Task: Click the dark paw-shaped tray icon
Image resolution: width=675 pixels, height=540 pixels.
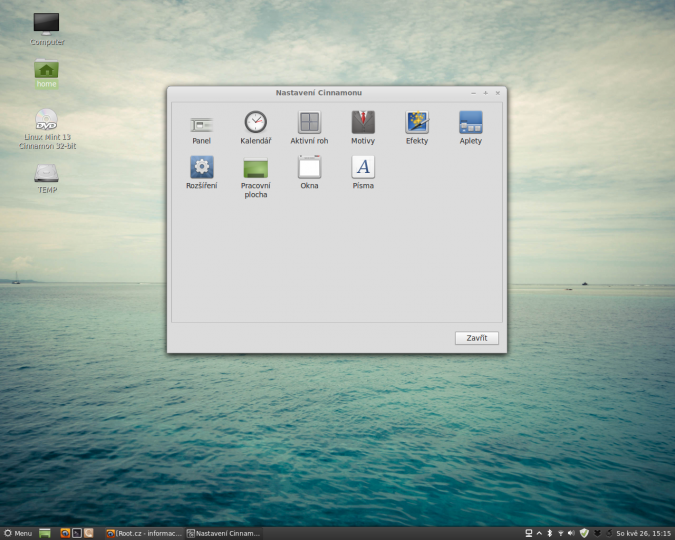Action: [597, 534]
